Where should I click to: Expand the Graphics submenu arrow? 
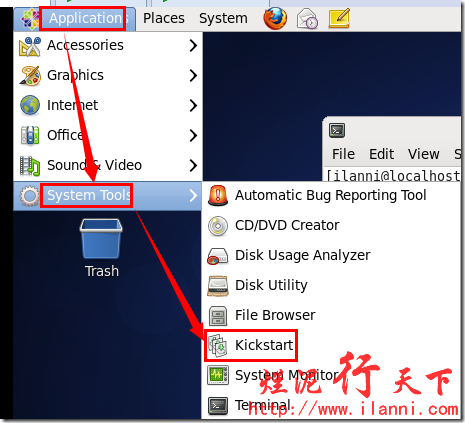click(193, 75)
